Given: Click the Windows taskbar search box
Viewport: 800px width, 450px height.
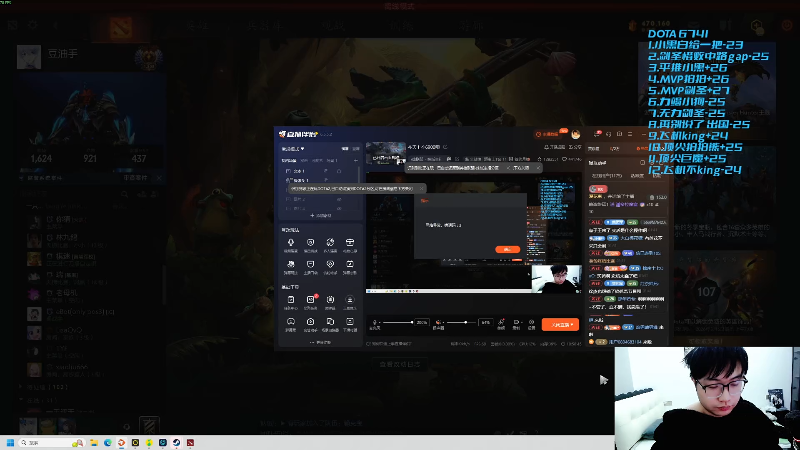Looking at the screenshot, I should pyautogui.click(x=51, y=442).
